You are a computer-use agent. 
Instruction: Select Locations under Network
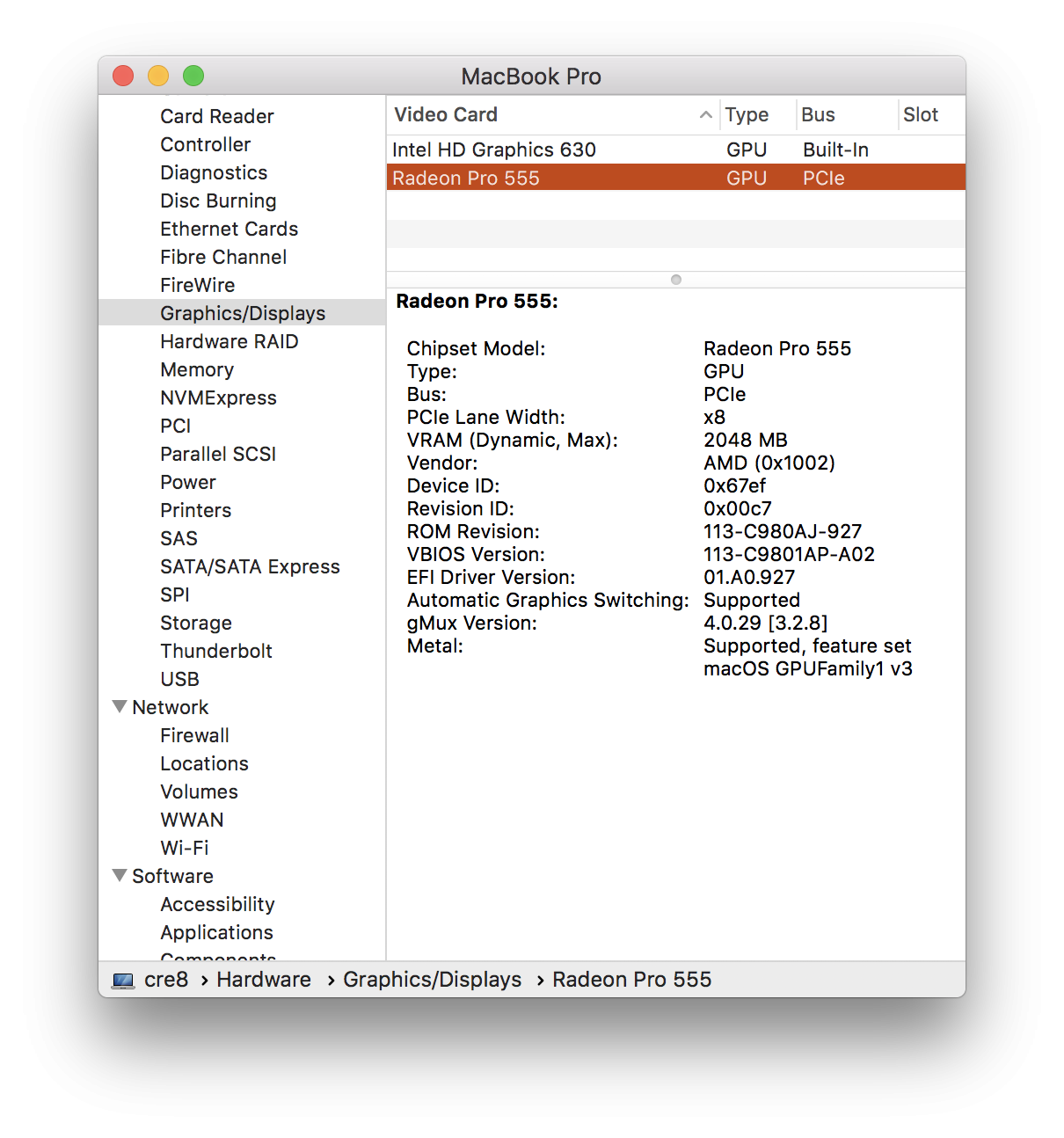tap(204, 763)
